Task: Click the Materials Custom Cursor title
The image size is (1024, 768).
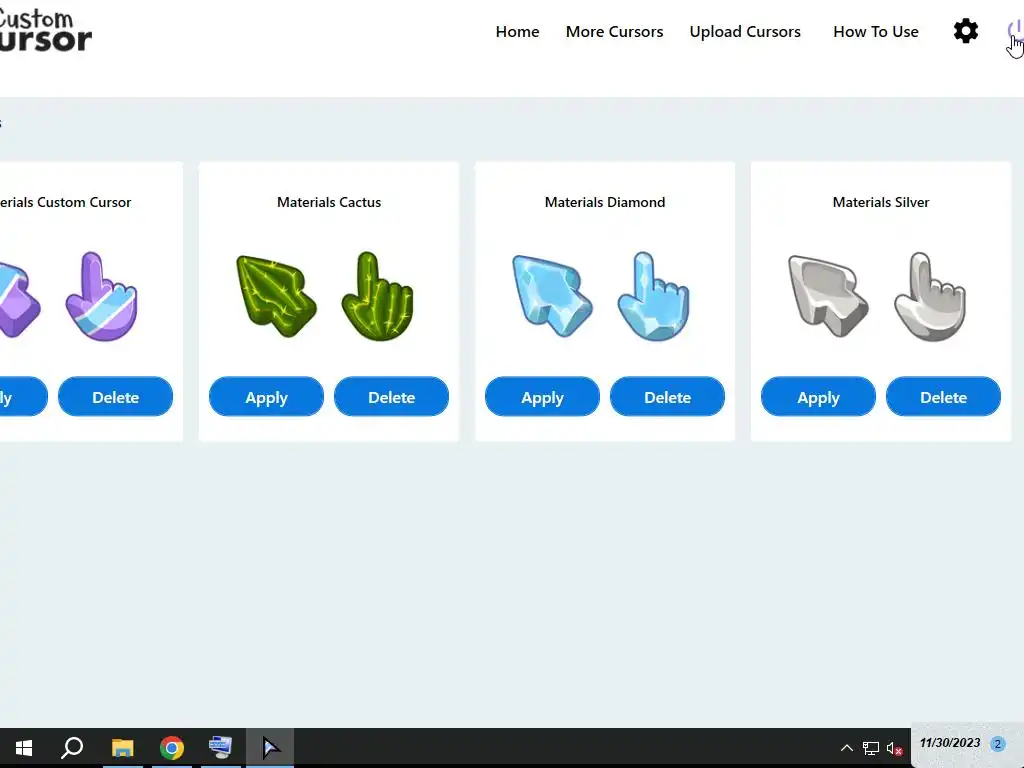Action: pos(65,202)
